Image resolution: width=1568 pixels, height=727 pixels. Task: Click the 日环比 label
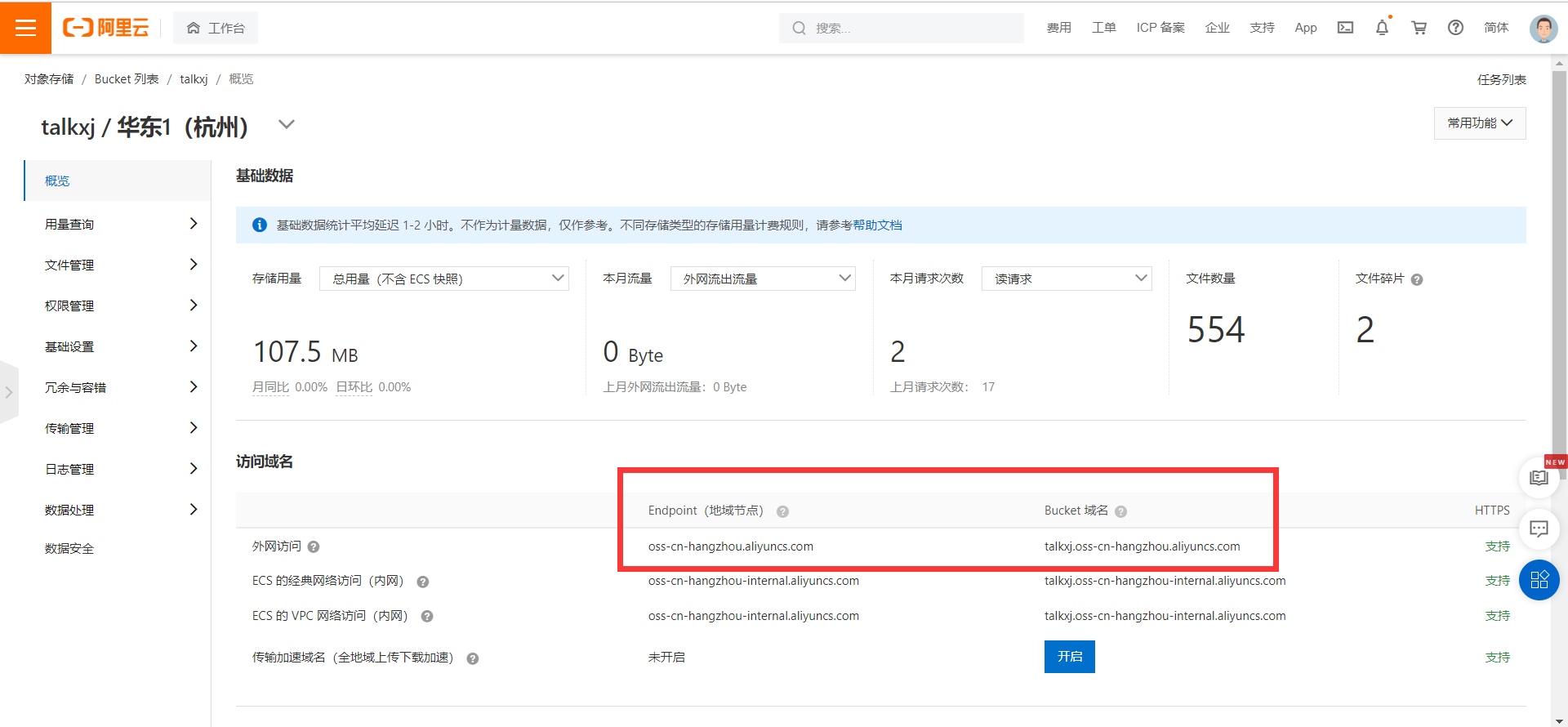pos(354,387)
